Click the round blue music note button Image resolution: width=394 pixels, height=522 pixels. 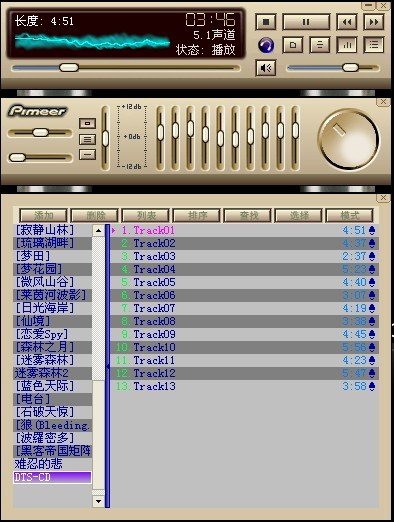point(266,45)
